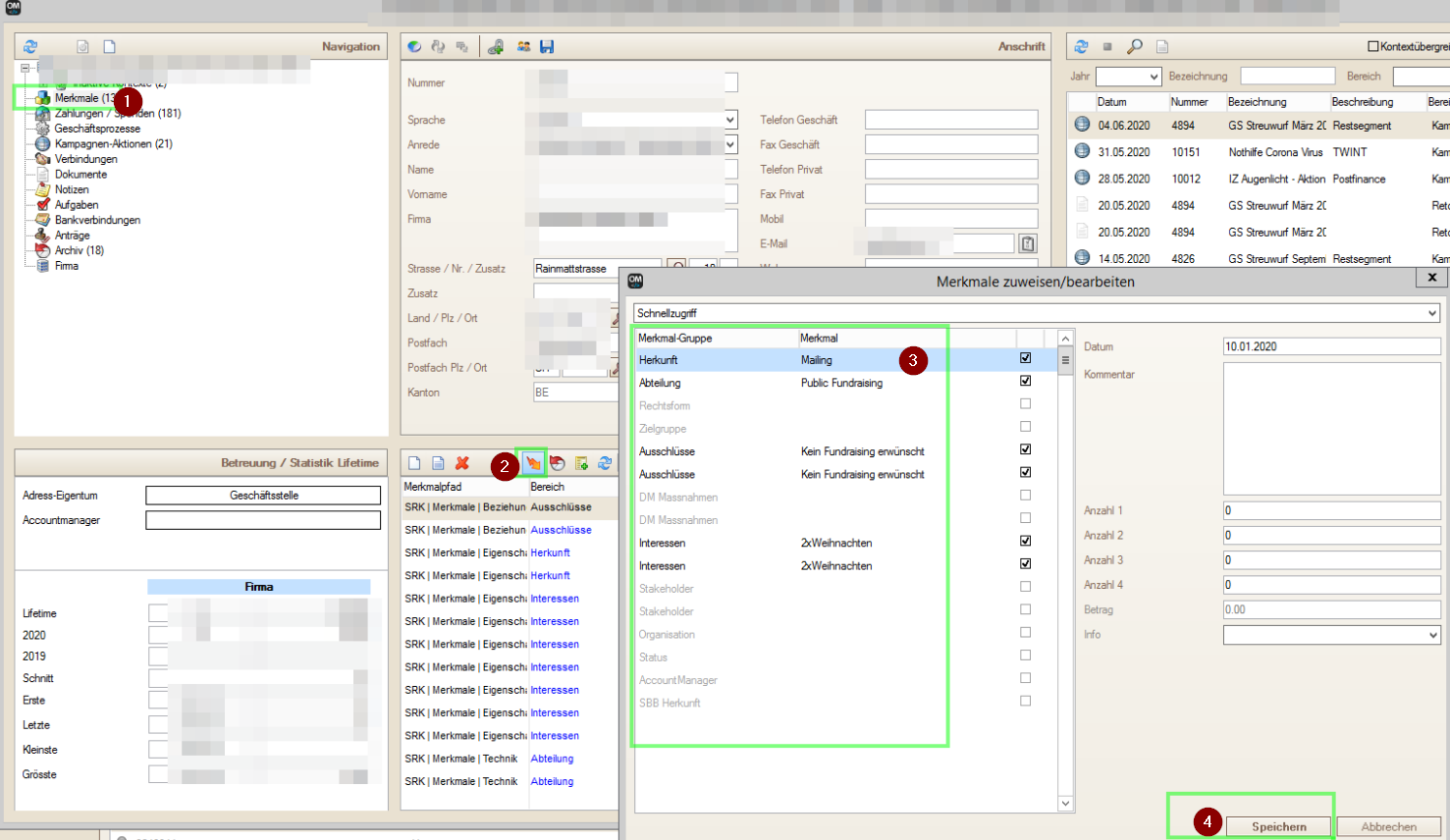Open Merkmale zuweisen with the orange arrow icon
Viewport: 1450px width, 840px height.
533,463
